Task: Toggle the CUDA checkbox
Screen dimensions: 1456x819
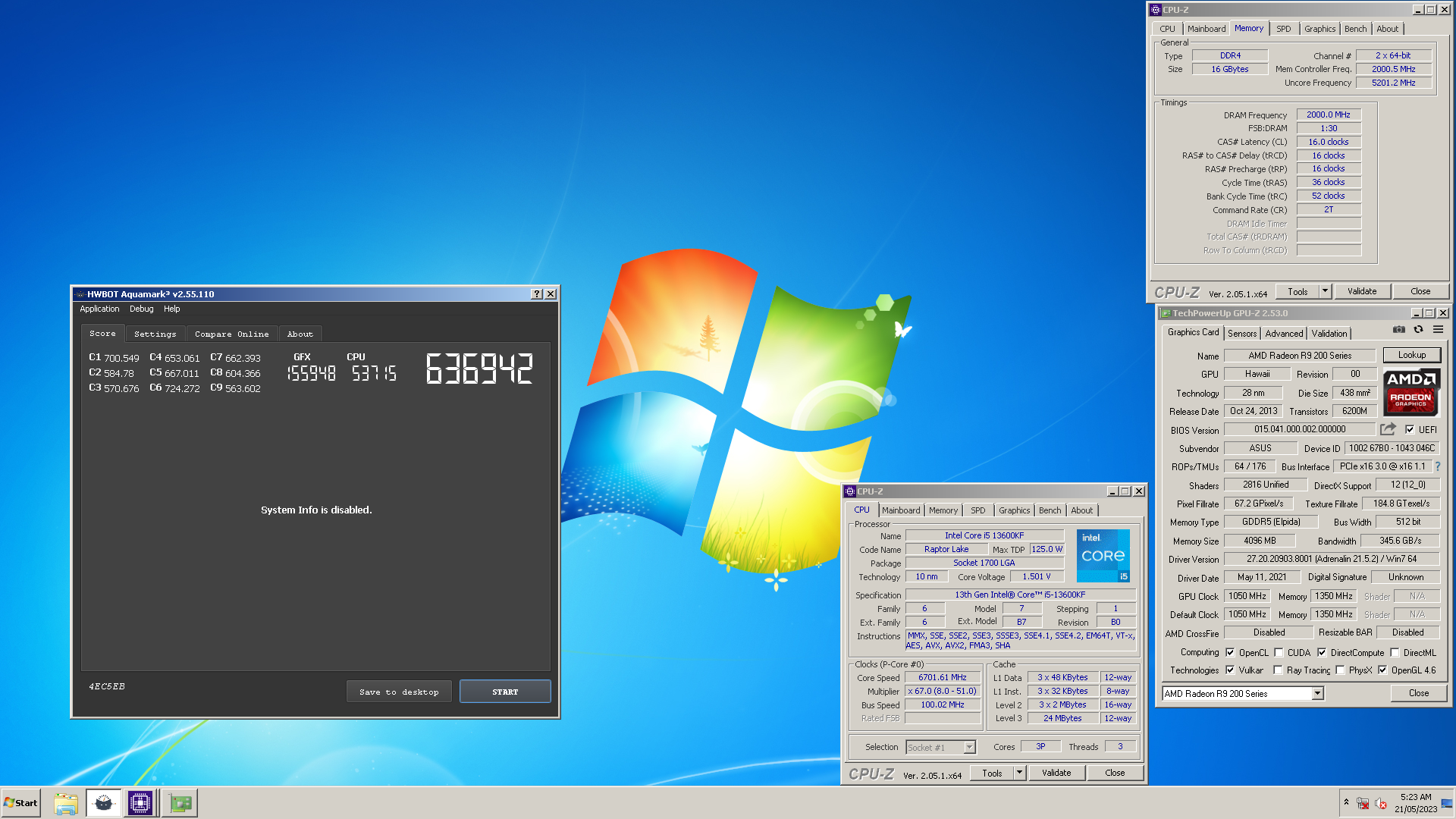Action: pos(1279,652)
